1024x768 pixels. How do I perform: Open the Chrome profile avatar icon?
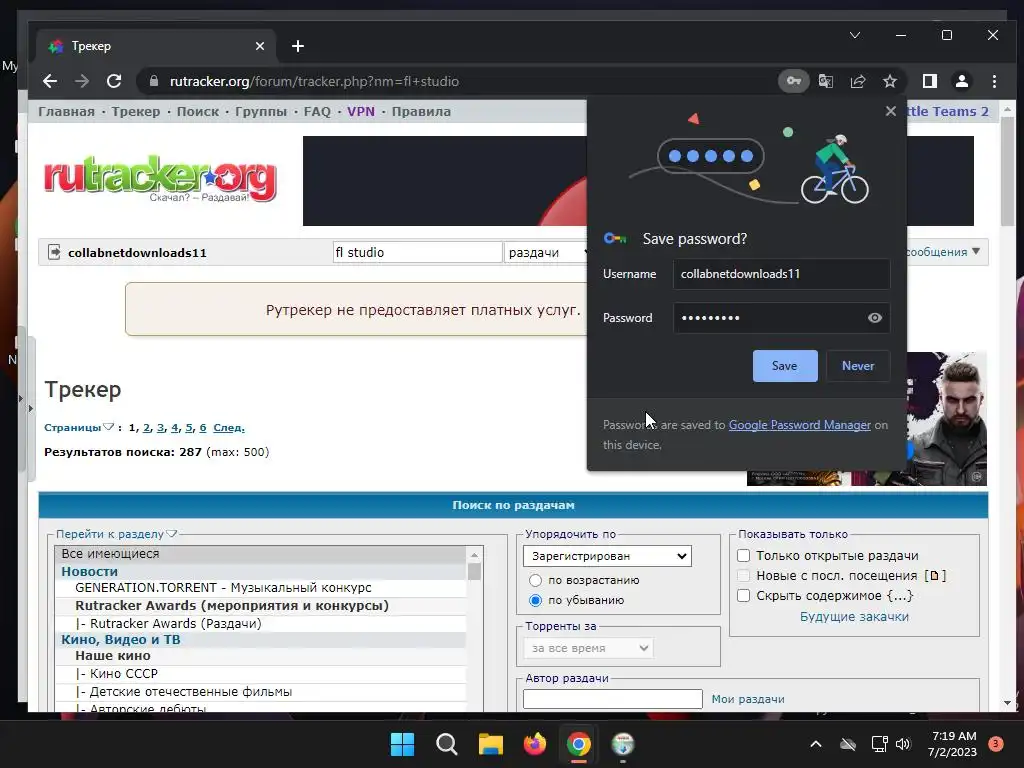pyautogui.click(x=961, y=81)
